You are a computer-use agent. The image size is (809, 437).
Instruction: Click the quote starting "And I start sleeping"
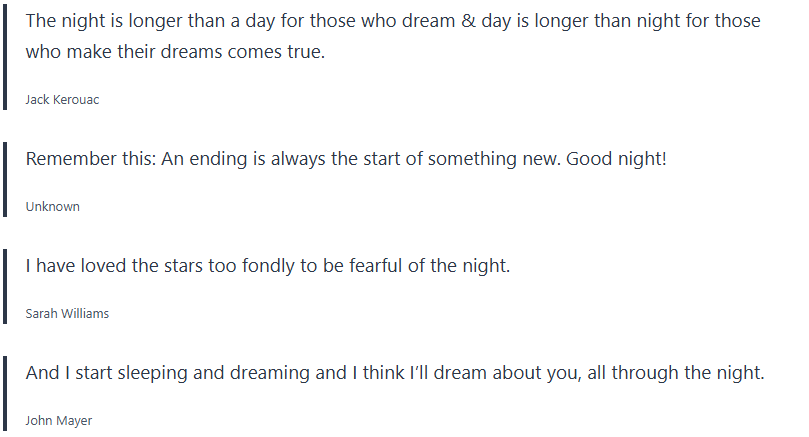coord(394,373)
